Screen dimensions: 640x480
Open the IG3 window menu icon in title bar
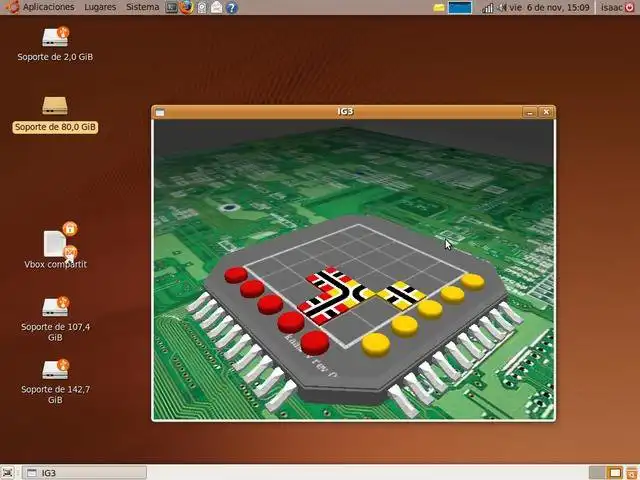point(160,112)
